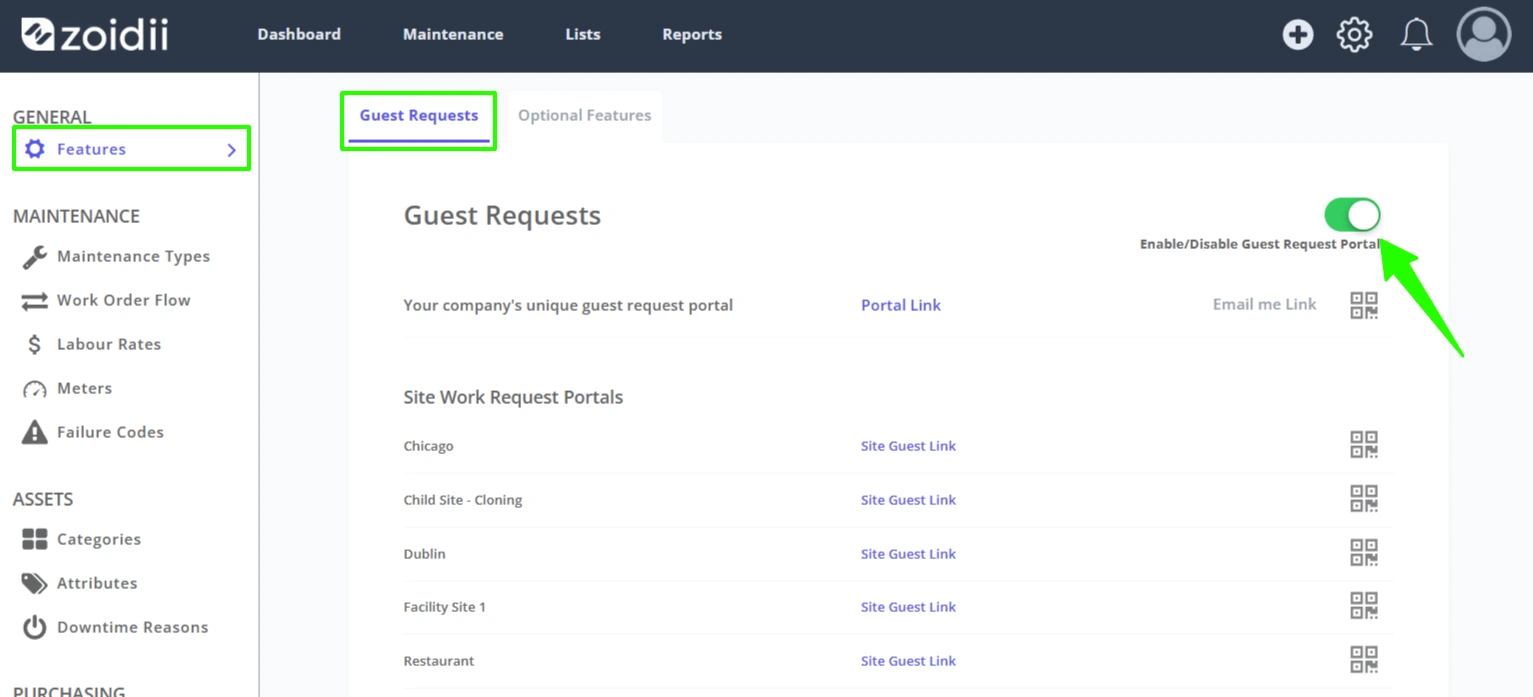Click the Site Work Request Portals heading
1533x697 pixels.
click(513, 397)
